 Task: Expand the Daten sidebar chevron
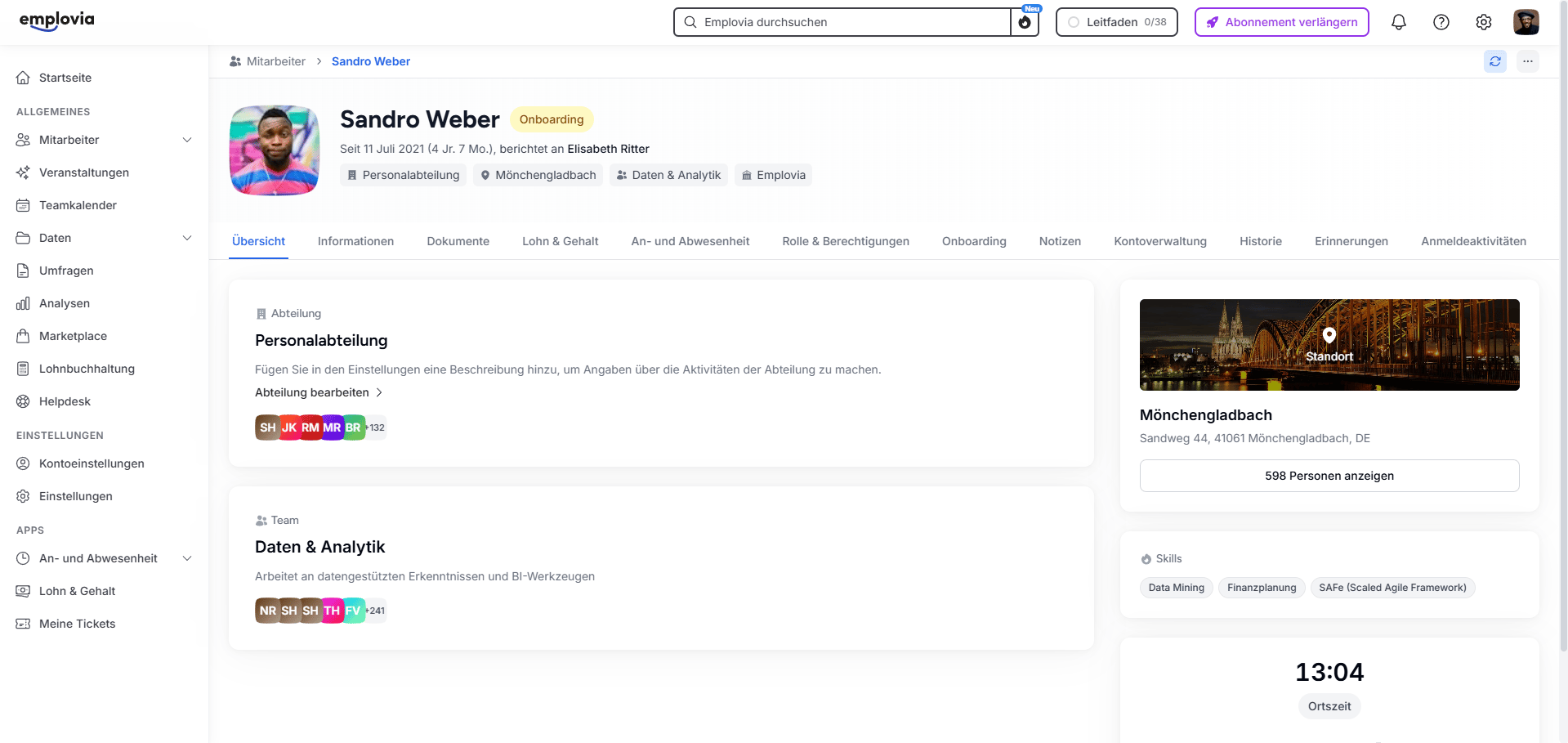coord(187,238)
